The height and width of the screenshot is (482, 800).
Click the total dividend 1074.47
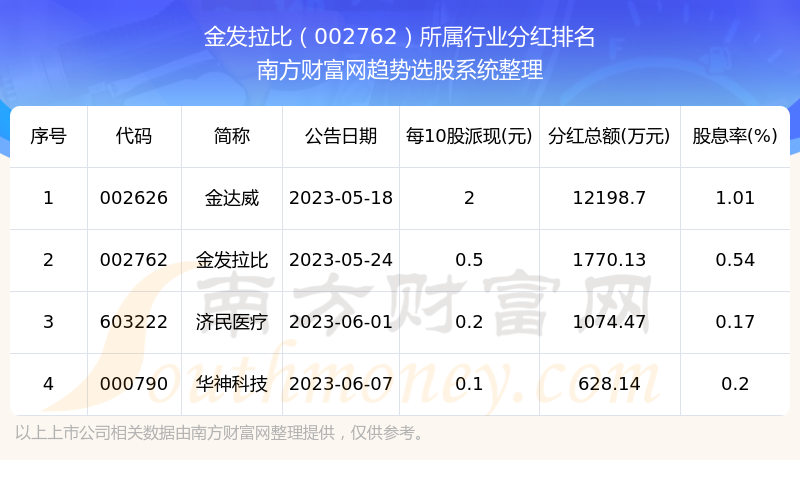[609, 322]
